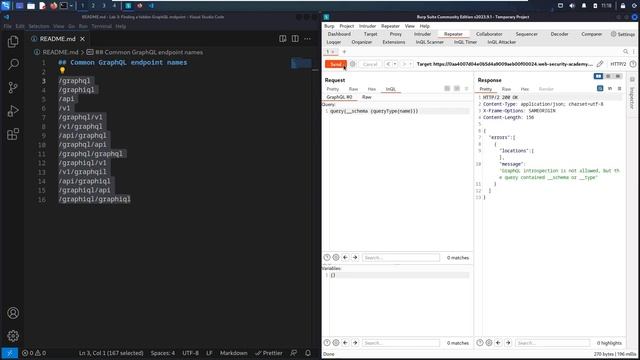640x360 pixels.
Task: Select request InQL view tab
Action: point(391,89)
